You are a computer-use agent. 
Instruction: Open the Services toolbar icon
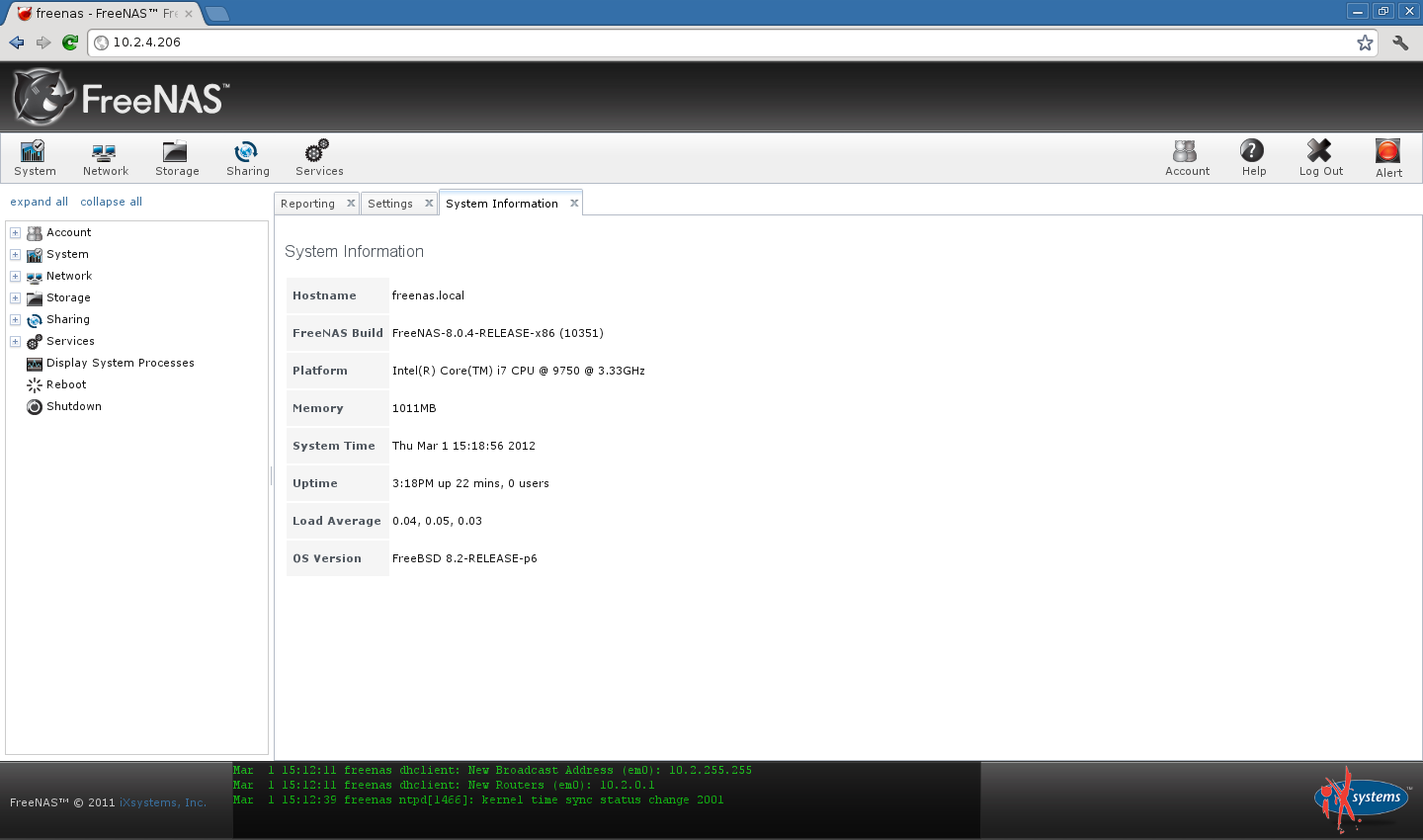[x=318, y=158]
